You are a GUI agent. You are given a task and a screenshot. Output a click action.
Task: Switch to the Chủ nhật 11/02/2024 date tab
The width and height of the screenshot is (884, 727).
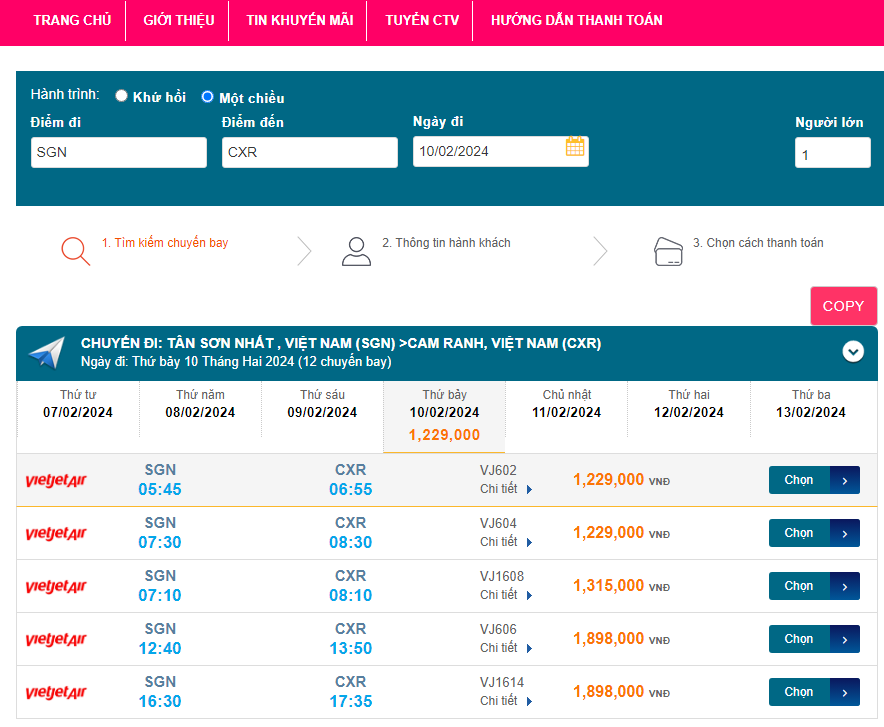(x=567, y=404)
